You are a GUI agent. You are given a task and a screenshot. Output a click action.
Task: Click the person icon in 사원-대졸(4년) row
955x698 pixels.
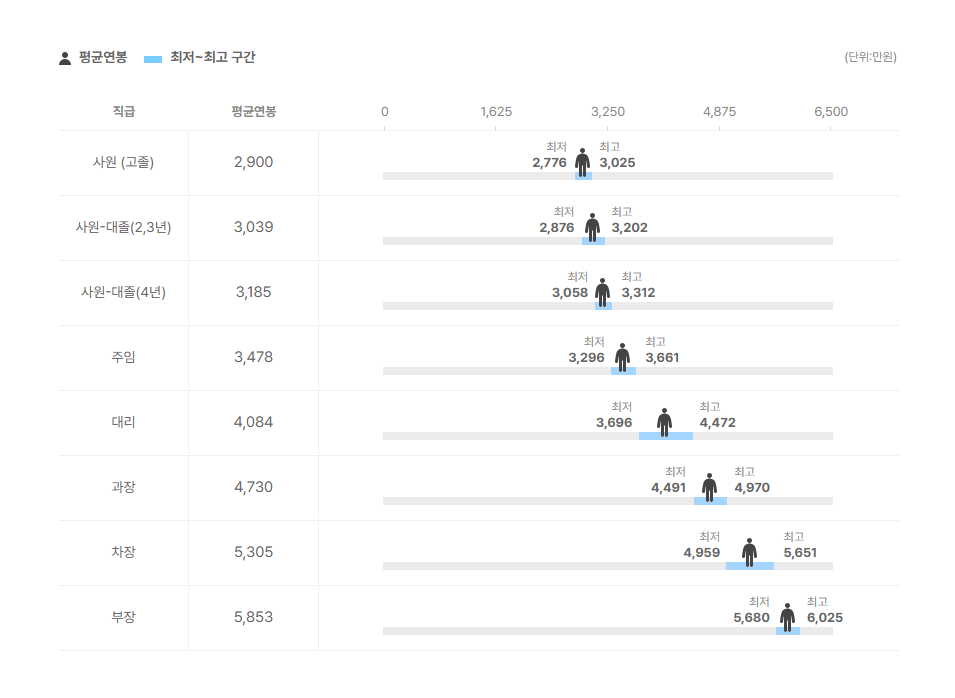coord(603,293)
